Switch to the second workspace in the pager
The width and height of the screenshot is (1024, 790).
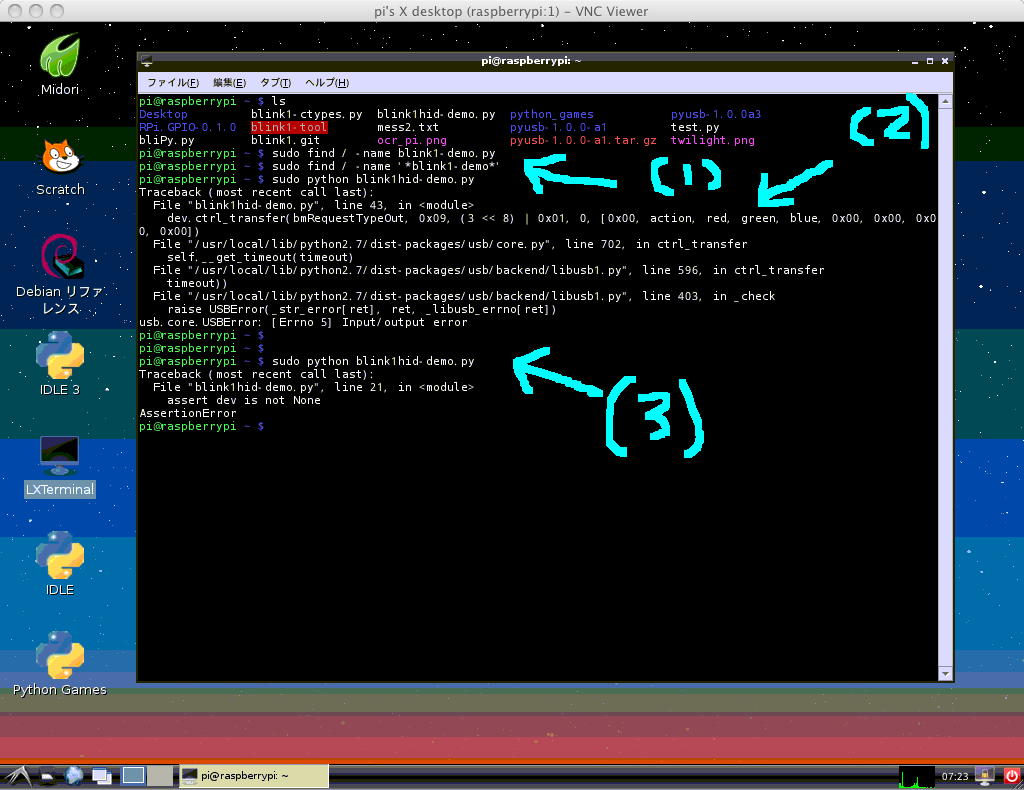point(160,776)
